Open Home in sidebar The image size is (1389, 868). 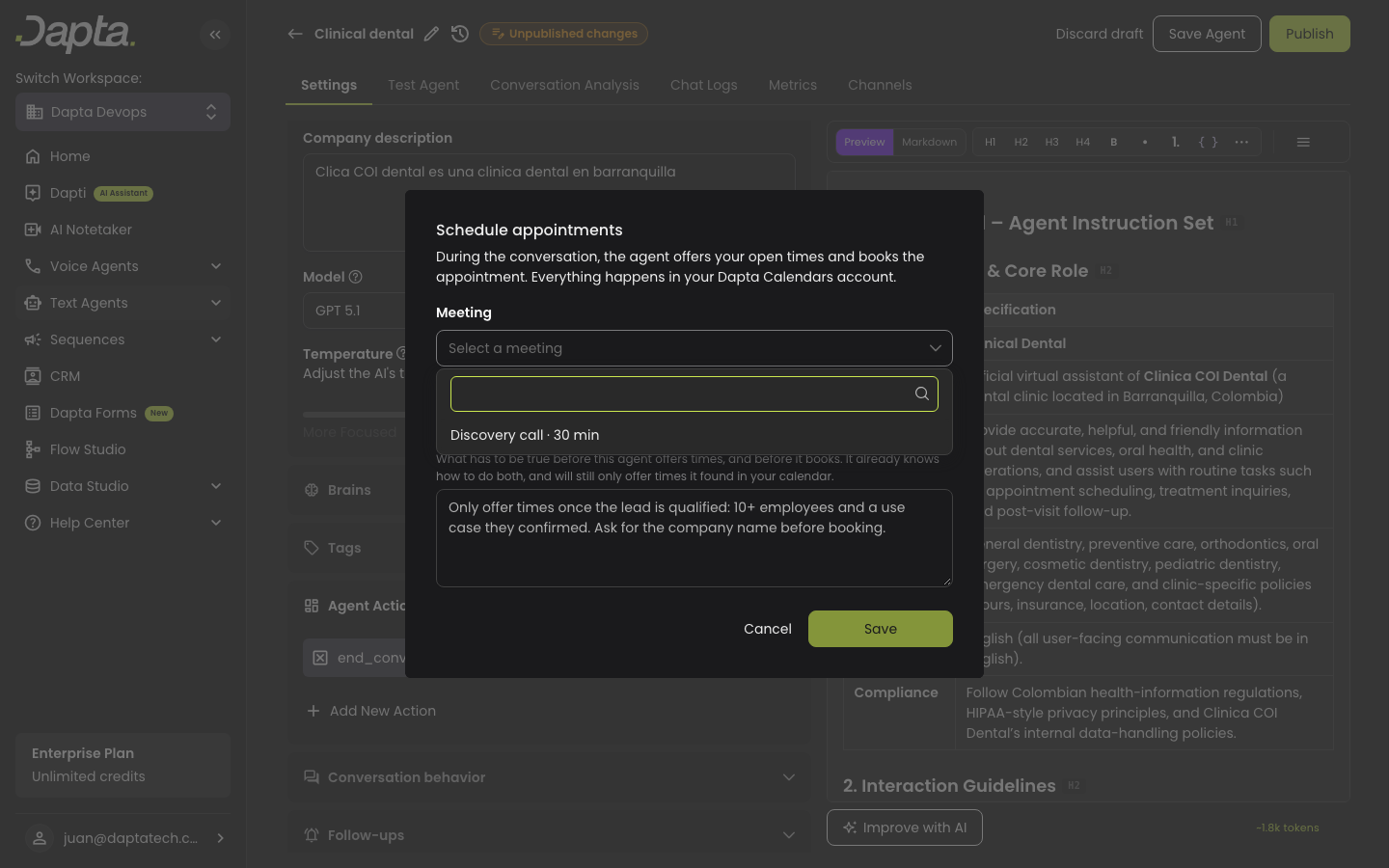pos(123,156)
